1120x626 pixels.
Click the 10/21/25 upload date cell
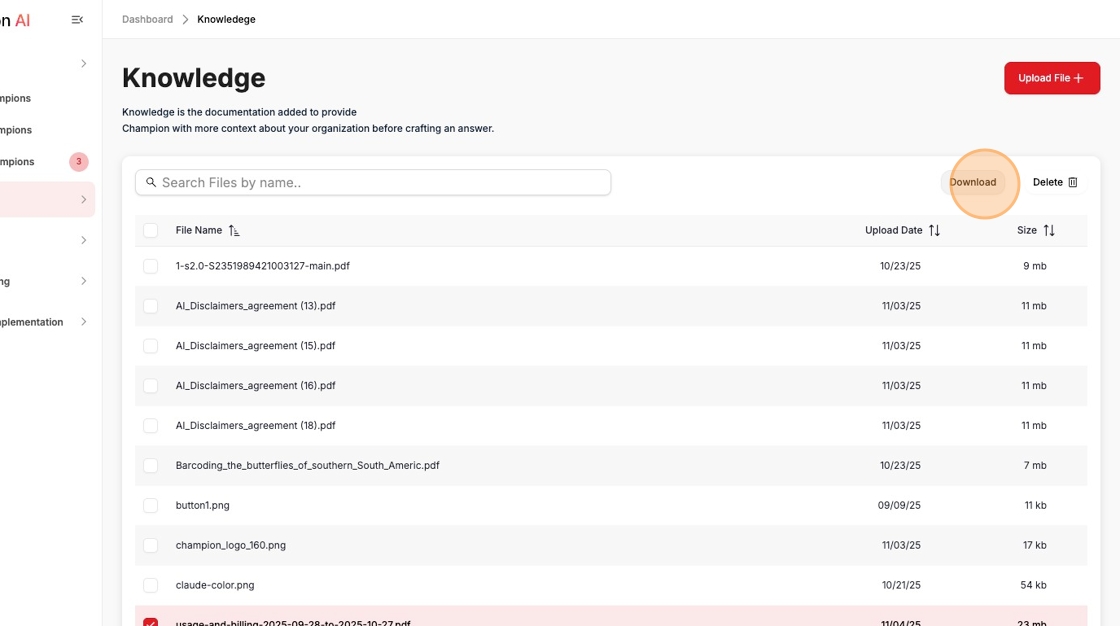point(901,585)
